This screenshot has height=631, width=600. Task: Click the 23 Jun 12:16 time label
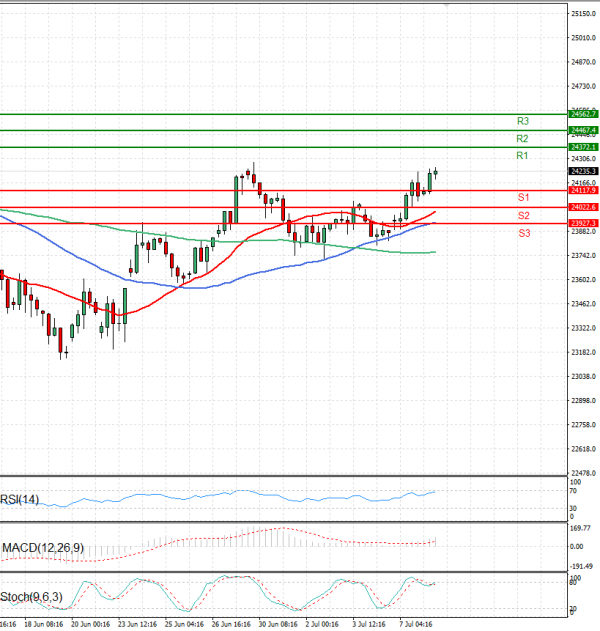point(138,624)
